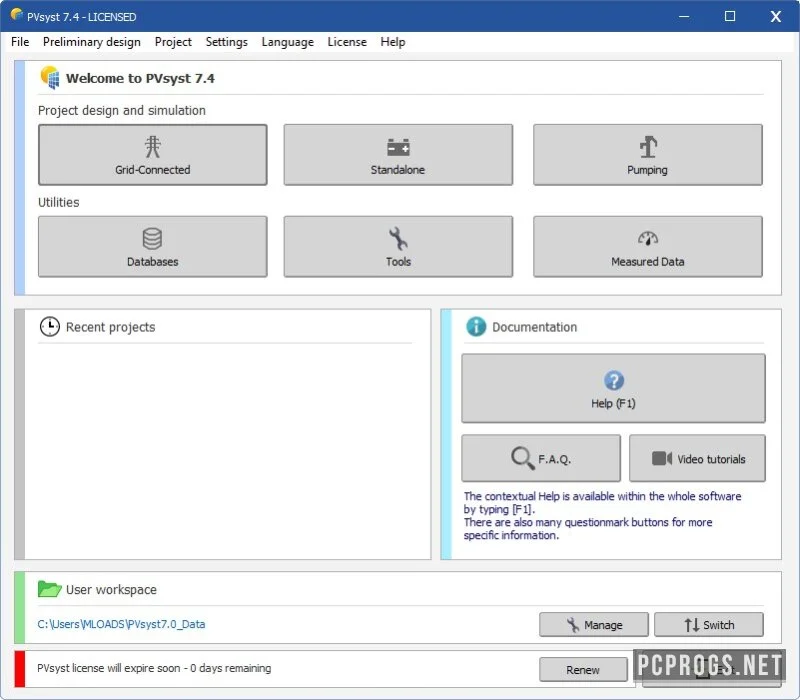Image resolution: width=800 pixels, height=700 pixels.
Task: Open the Language menu
Action: click(x=288, y=42)
